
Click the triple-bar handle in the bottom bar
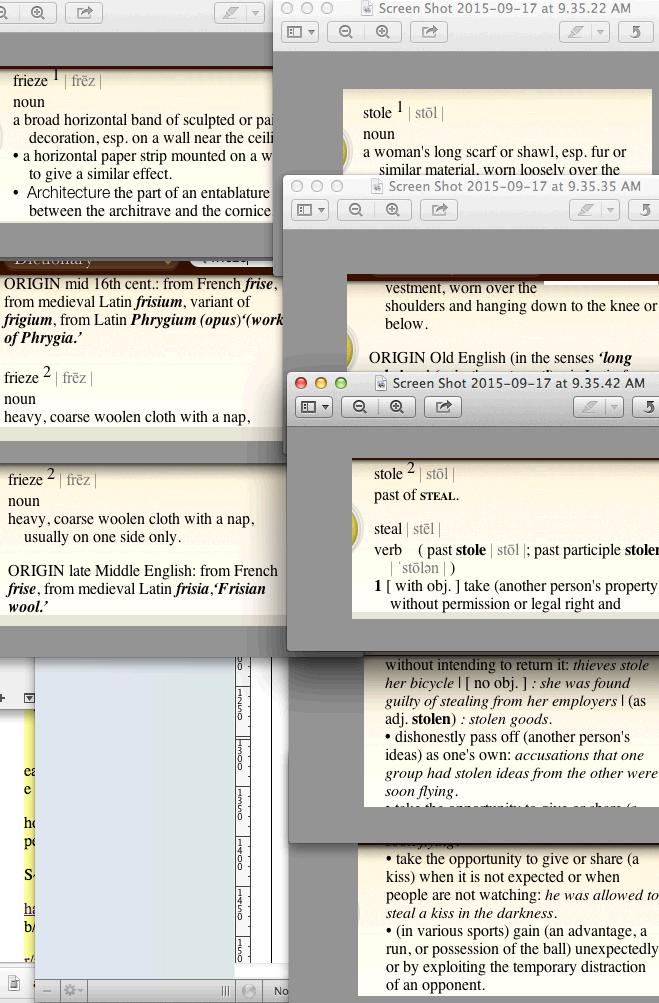point(225,991)
